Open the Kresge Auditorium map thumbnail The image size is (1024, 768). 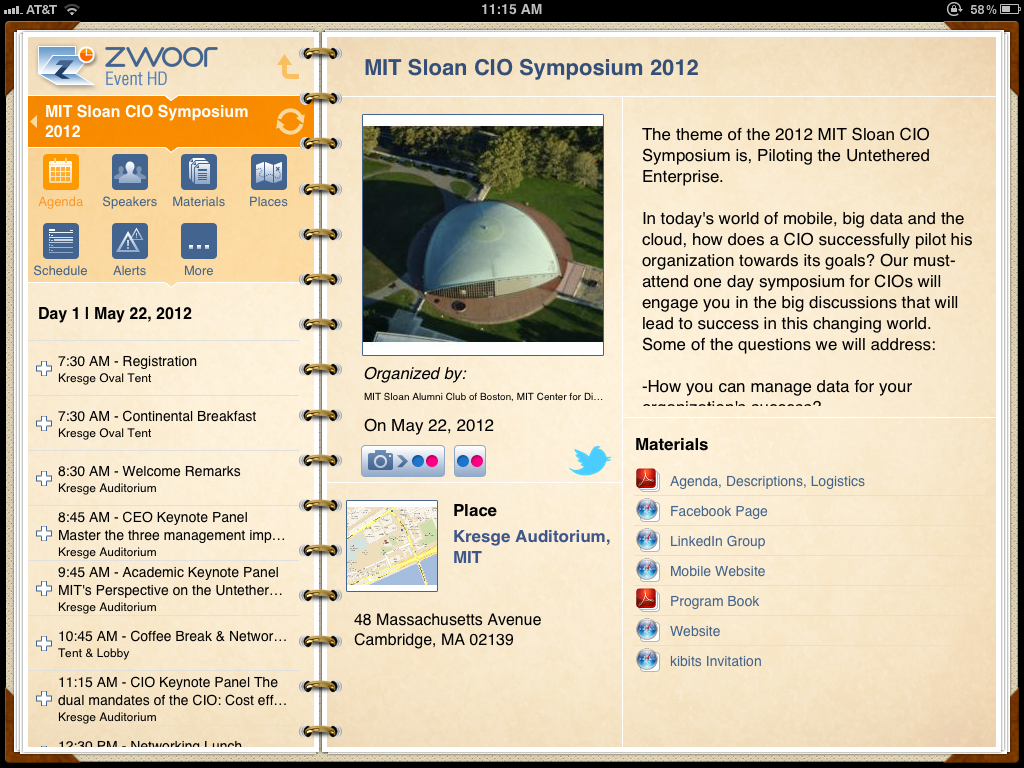tap(392, 546)
